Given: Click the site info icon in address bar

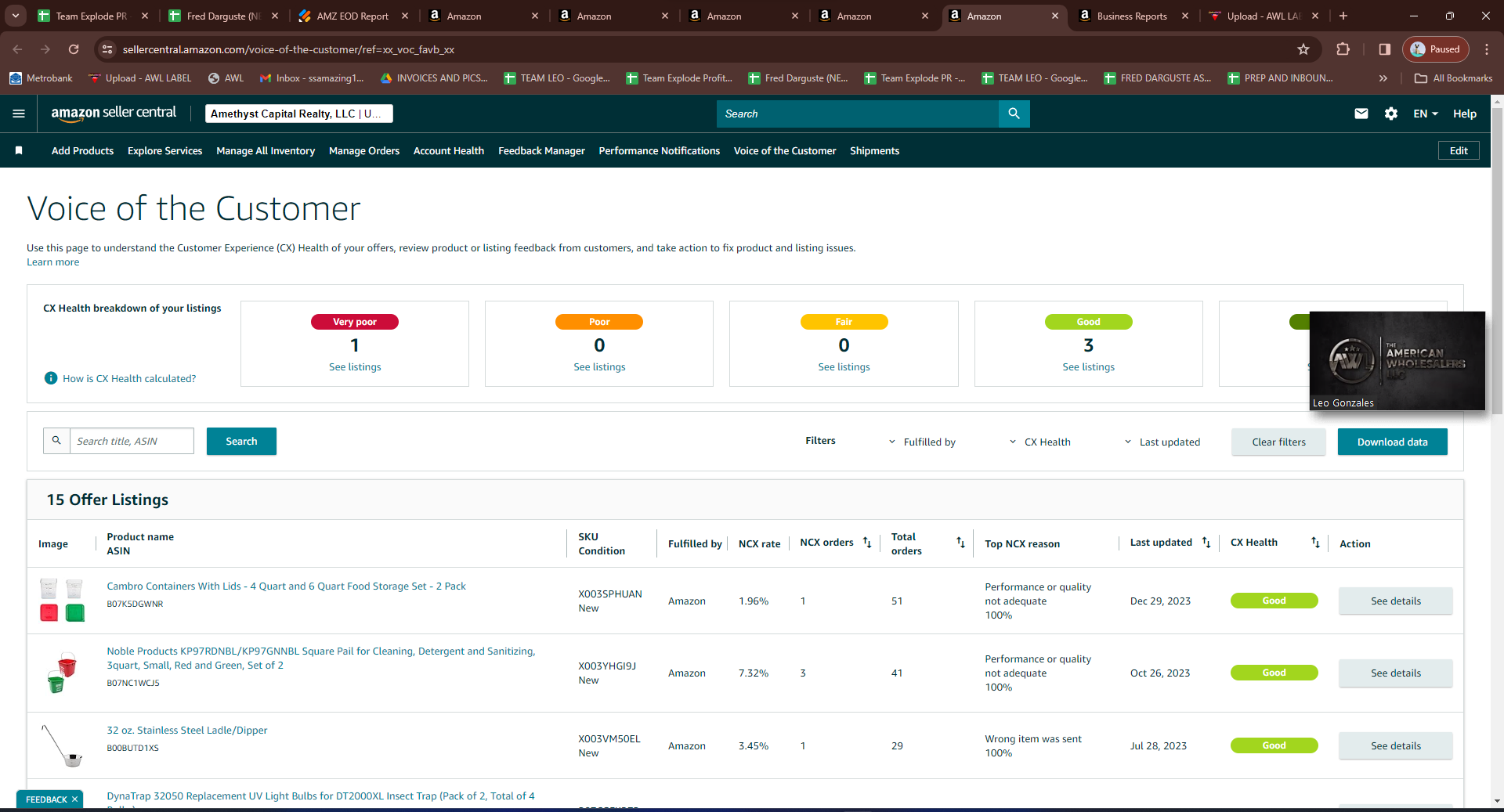Looking at the screenshot, I should click(108, 49).
